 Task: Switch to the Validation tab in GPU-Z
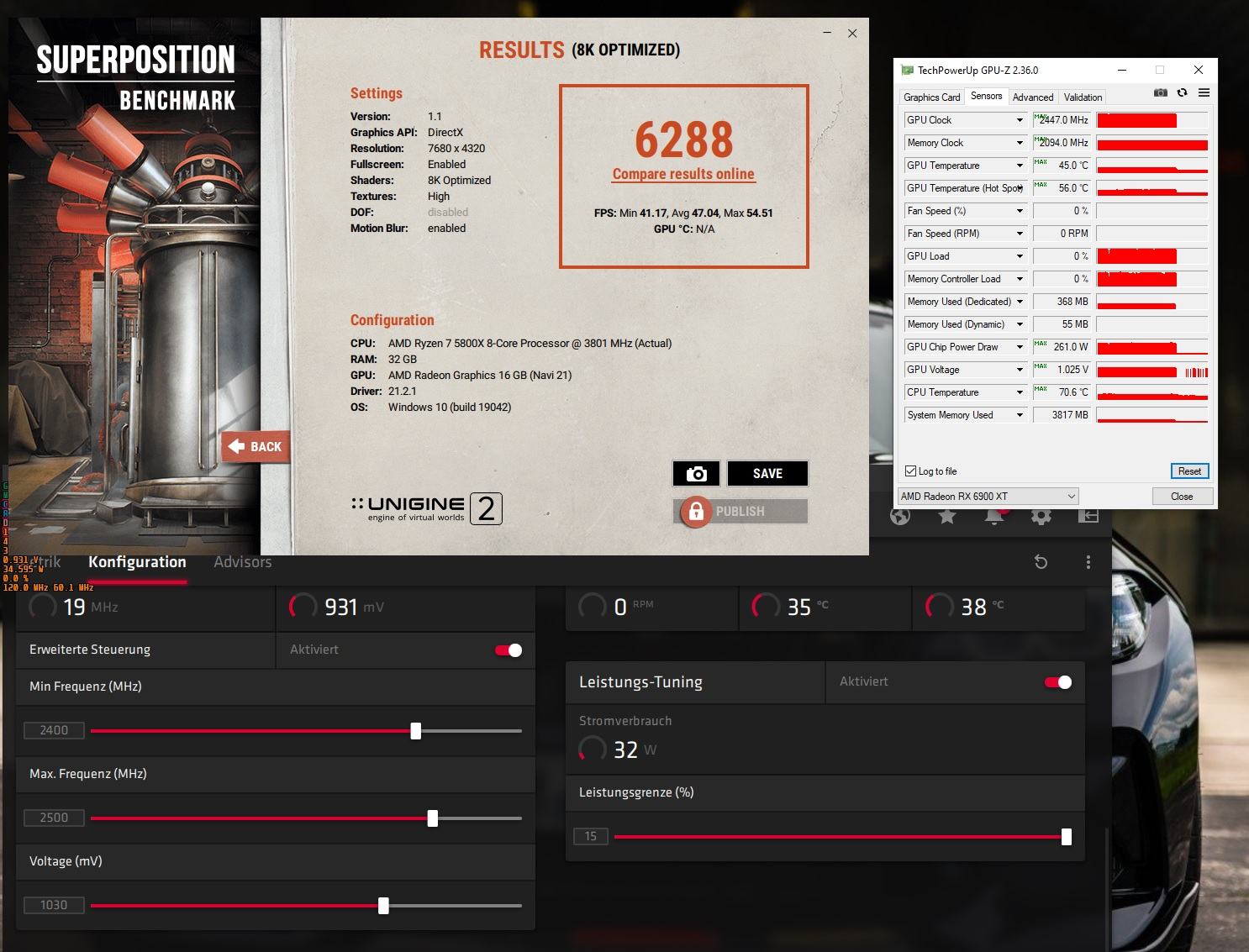1083,97
